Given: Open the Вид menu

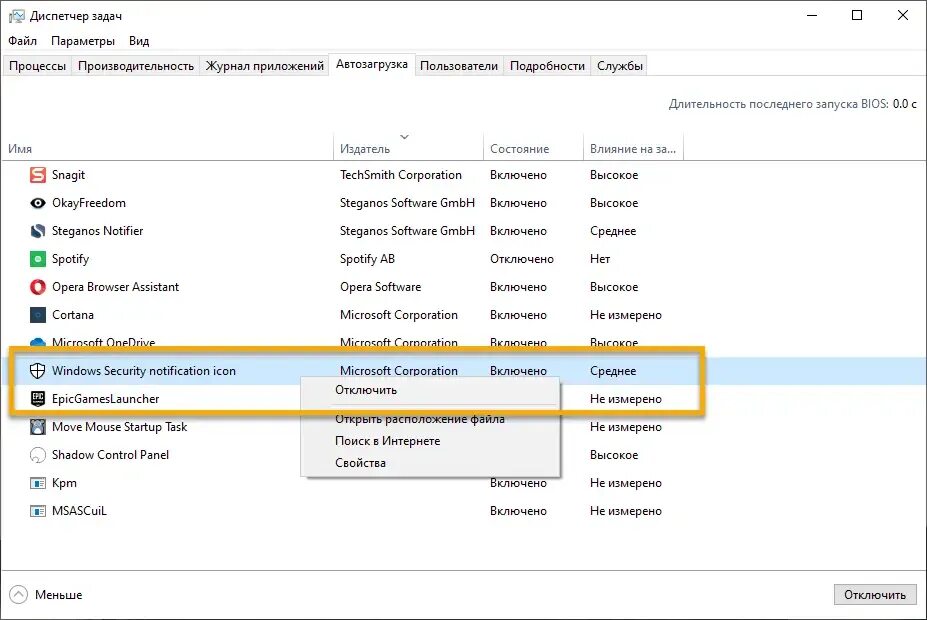Looking at the screenshot, I should (x=139, y=41).
